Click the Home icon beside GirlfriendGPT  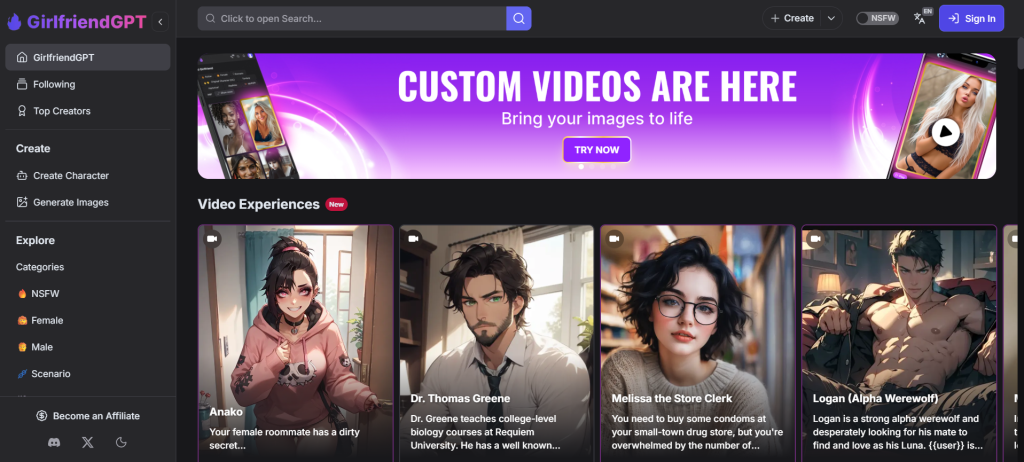[22, 58]
